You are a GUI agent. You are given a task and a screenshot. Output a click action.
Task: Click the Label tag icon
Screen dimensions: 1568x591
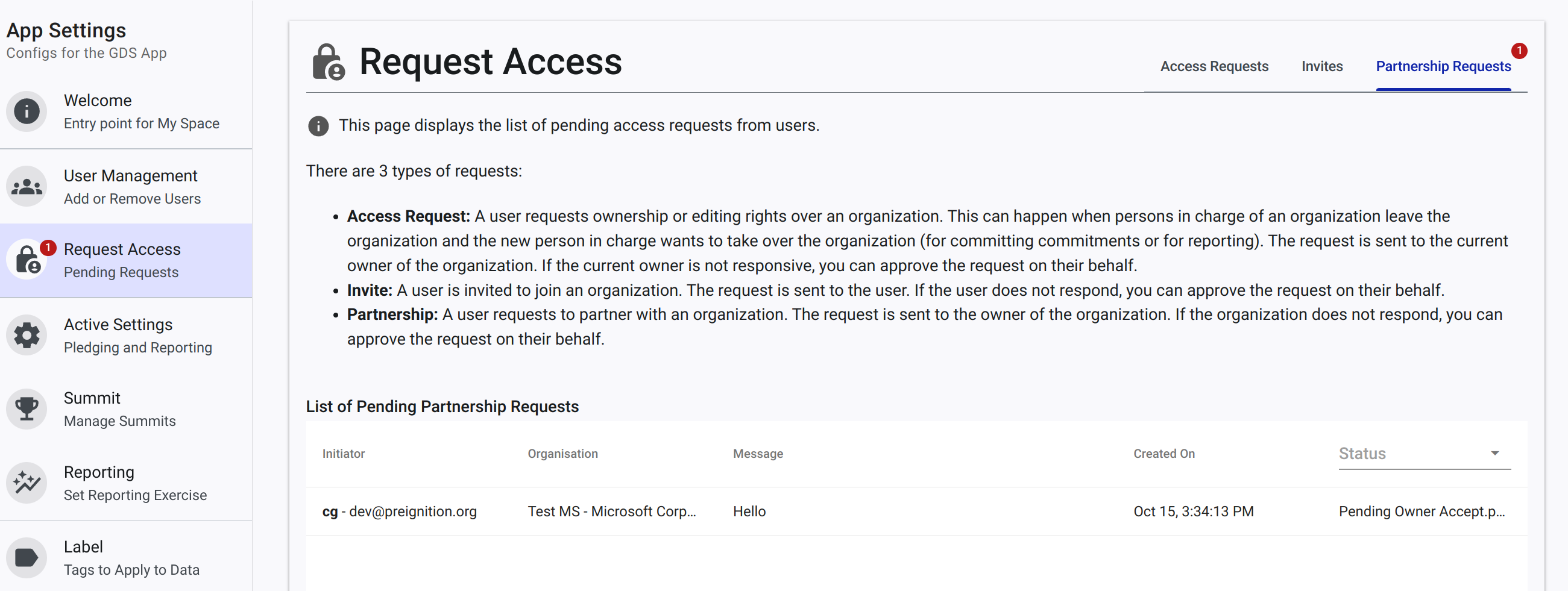[27, 557]
